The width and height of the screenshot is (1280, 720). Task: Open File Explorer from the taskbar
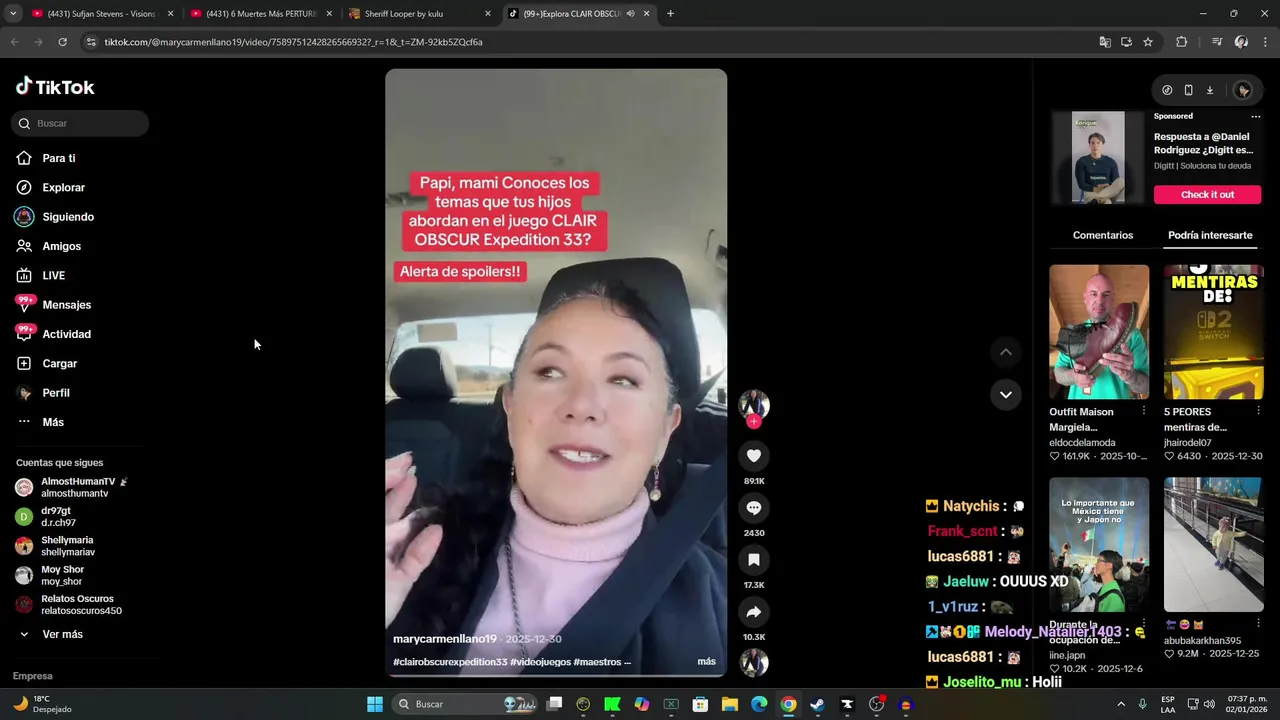point(729,704)
